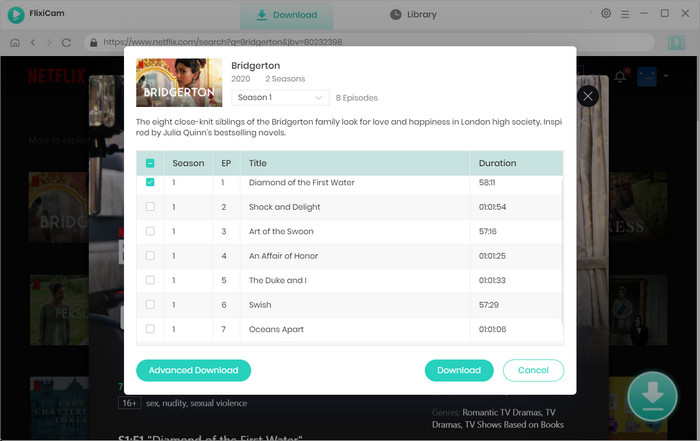Viewport: 700px width, 441px height.
Task: Navigate back with the arrow icon
Action: point(33,42)
